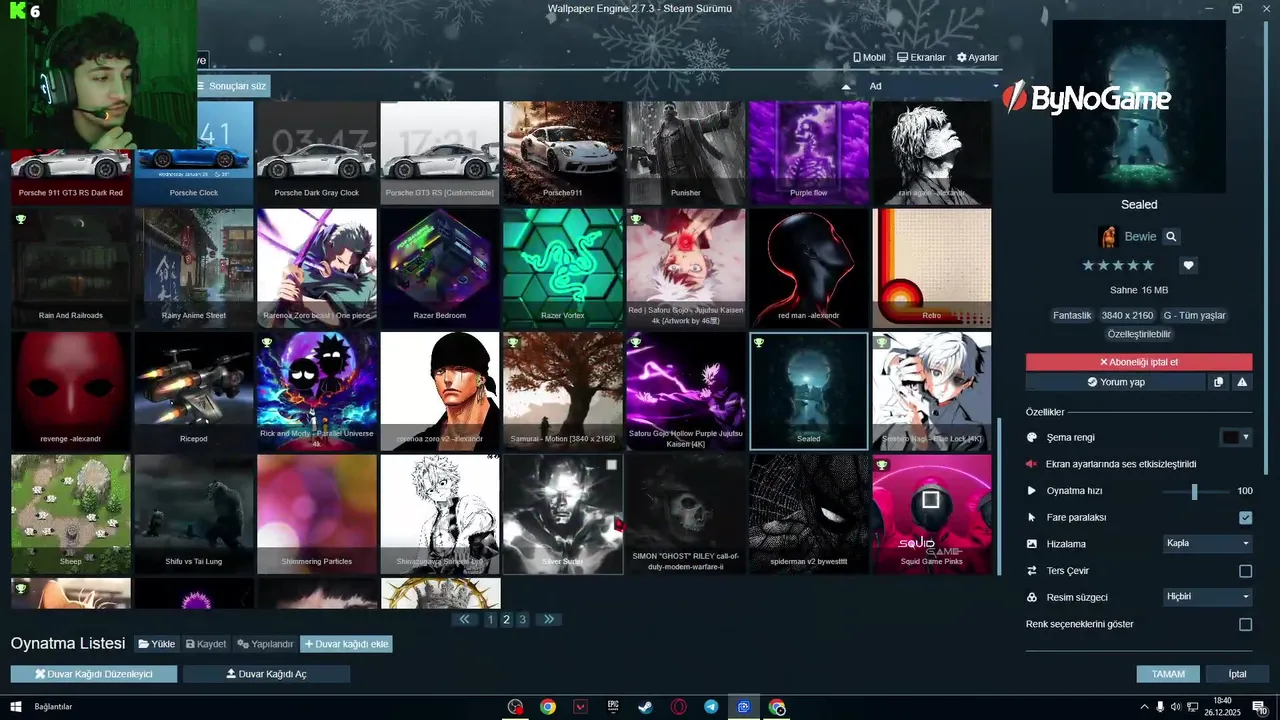This screenshot has height=720, width=1280.
Task: Expand the Şema rengi color dropdown arrow
Action: (x=1246, y=438)
